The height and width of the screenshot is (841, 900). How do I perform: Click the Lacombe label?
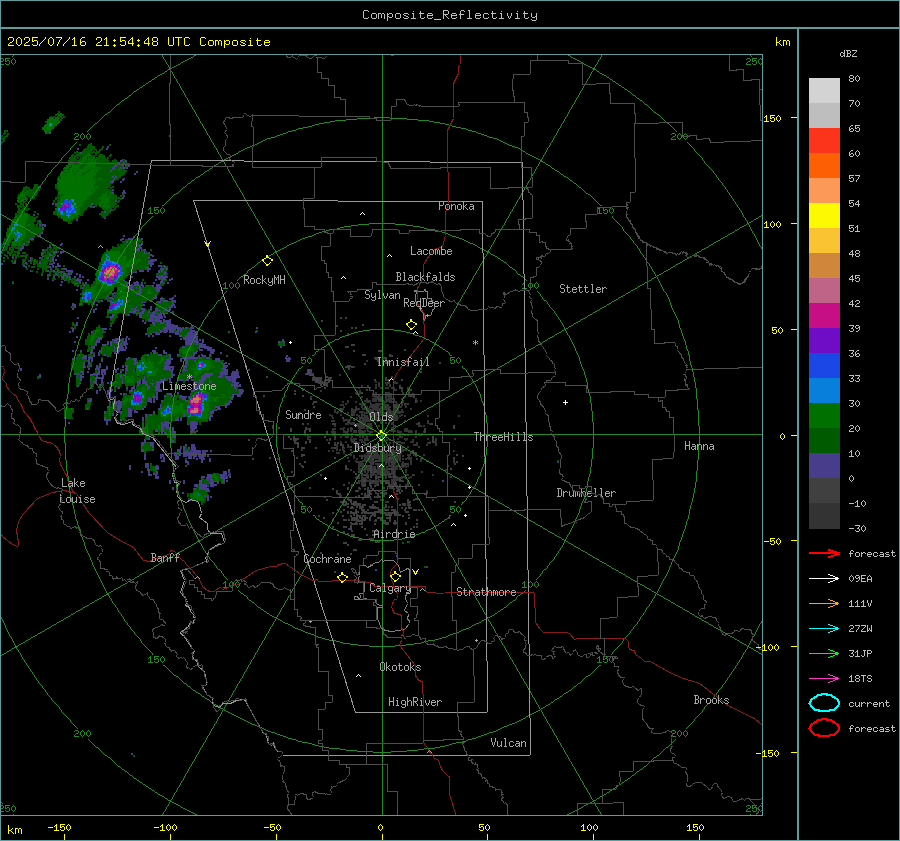coord(431,251)
